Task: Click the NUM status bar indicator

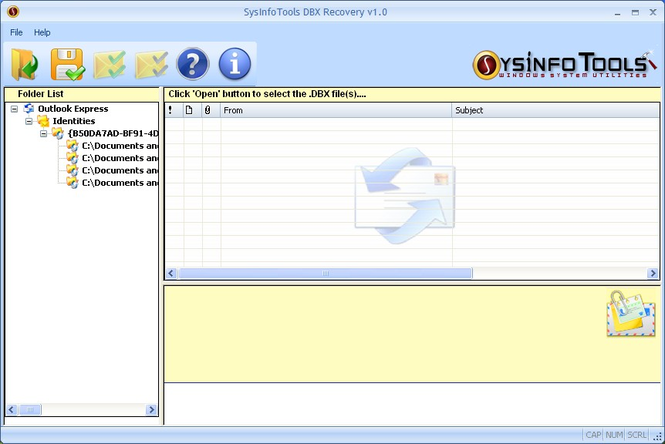Action: (614, 435)
